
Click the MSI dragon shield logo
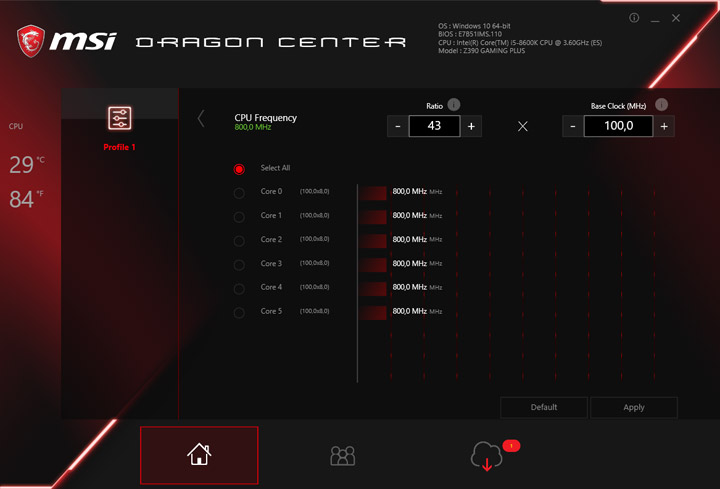[x=31, y=41]
